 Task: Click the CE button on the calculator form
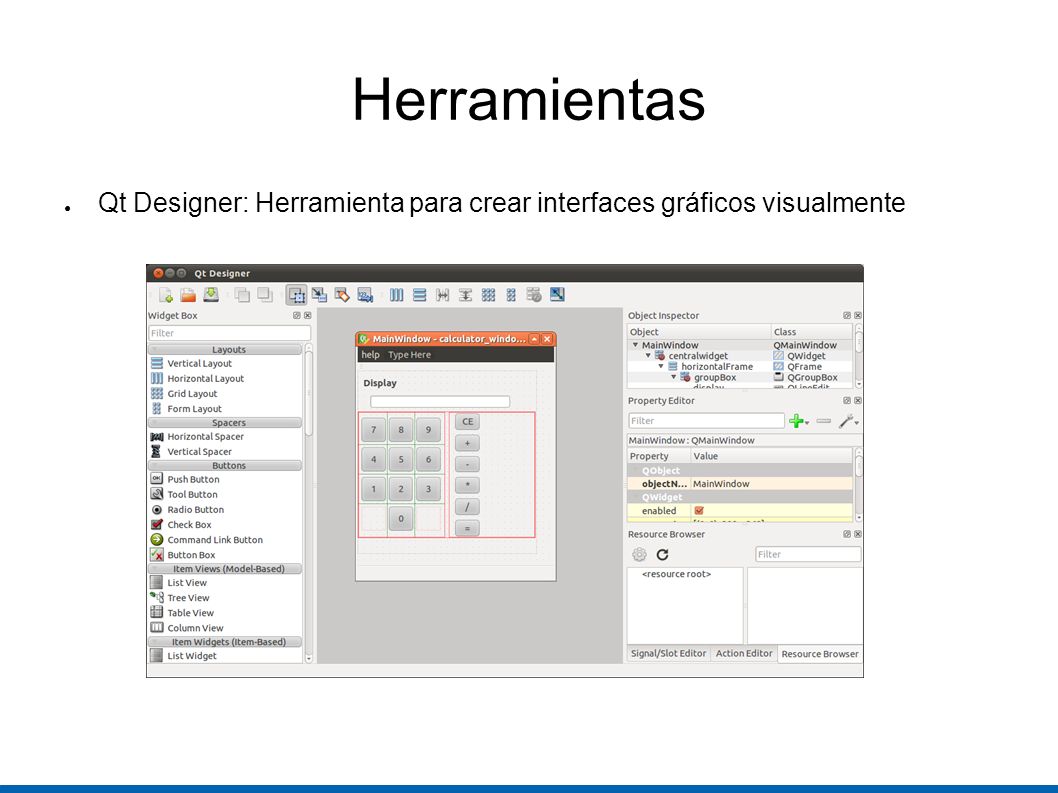coord(468,422)
